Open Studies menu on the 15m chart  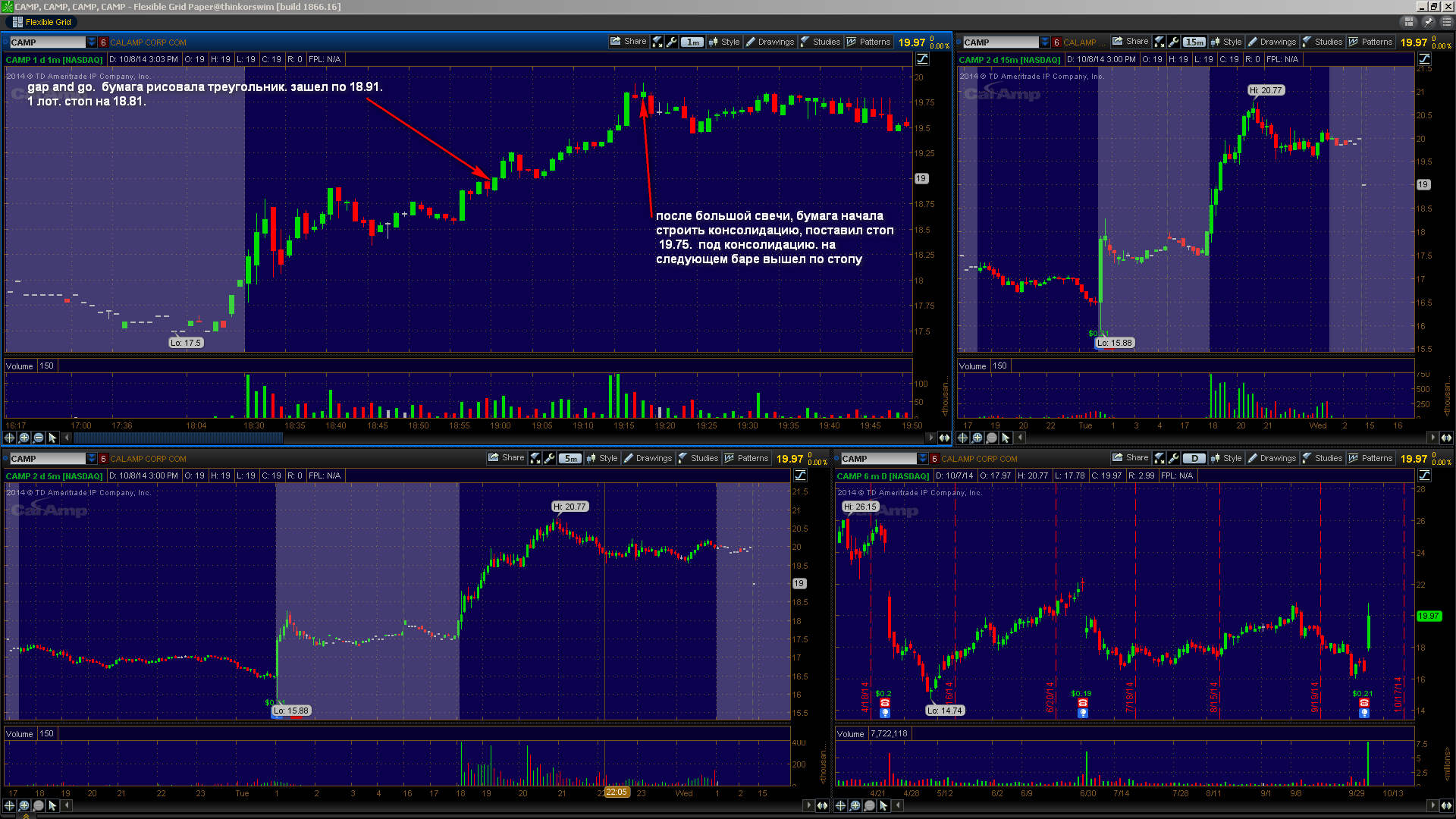[1323, 42]
